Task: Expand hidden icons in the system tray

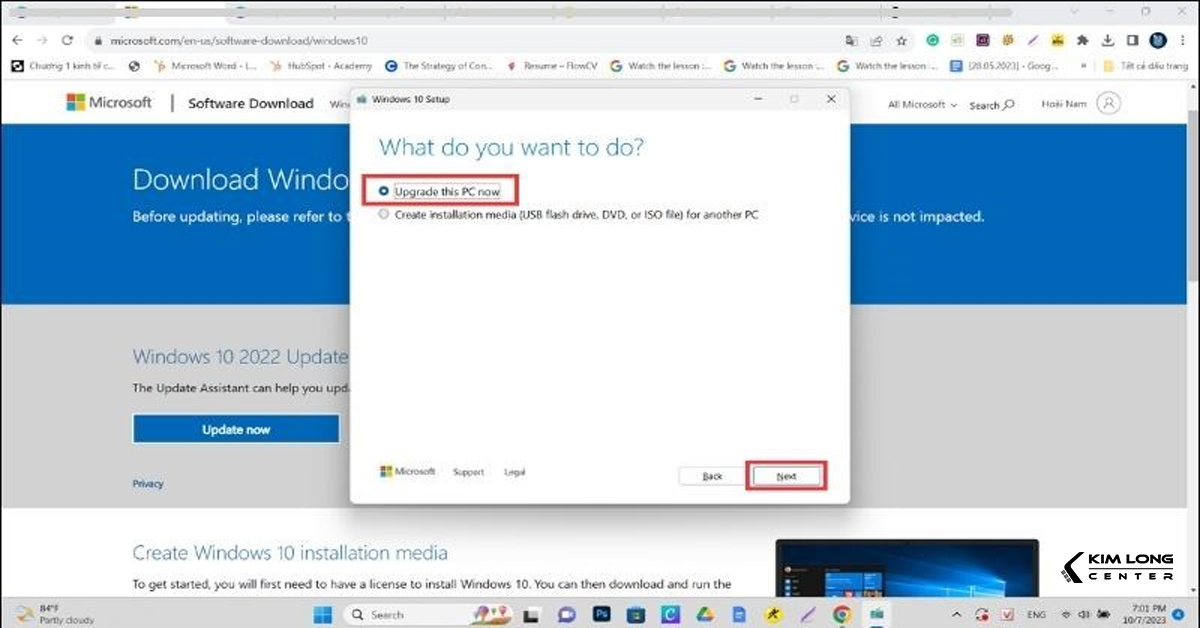Action: 955,614
